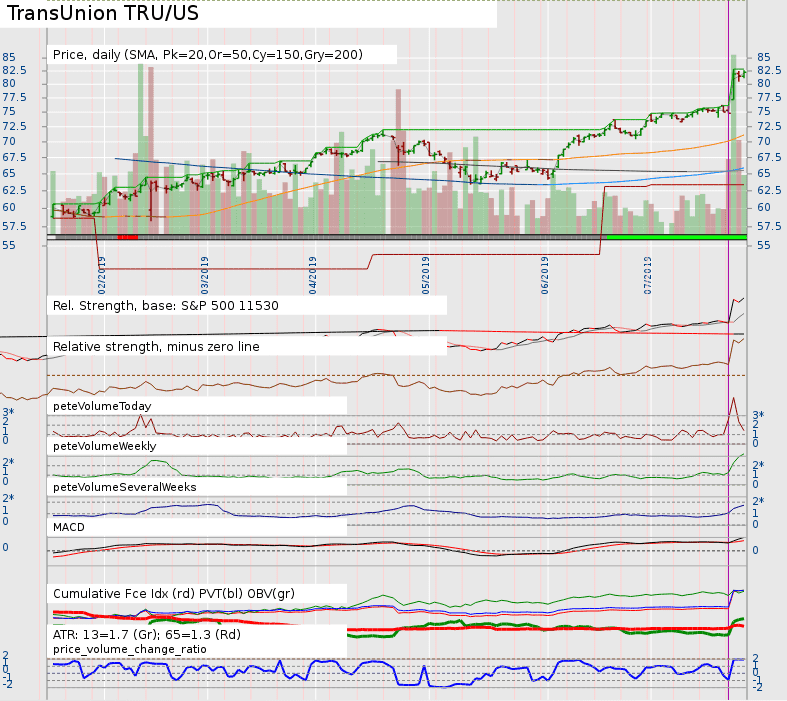Click the Relative strength, minus zero line label
The image size is (787, 701).
click(156, 347)
